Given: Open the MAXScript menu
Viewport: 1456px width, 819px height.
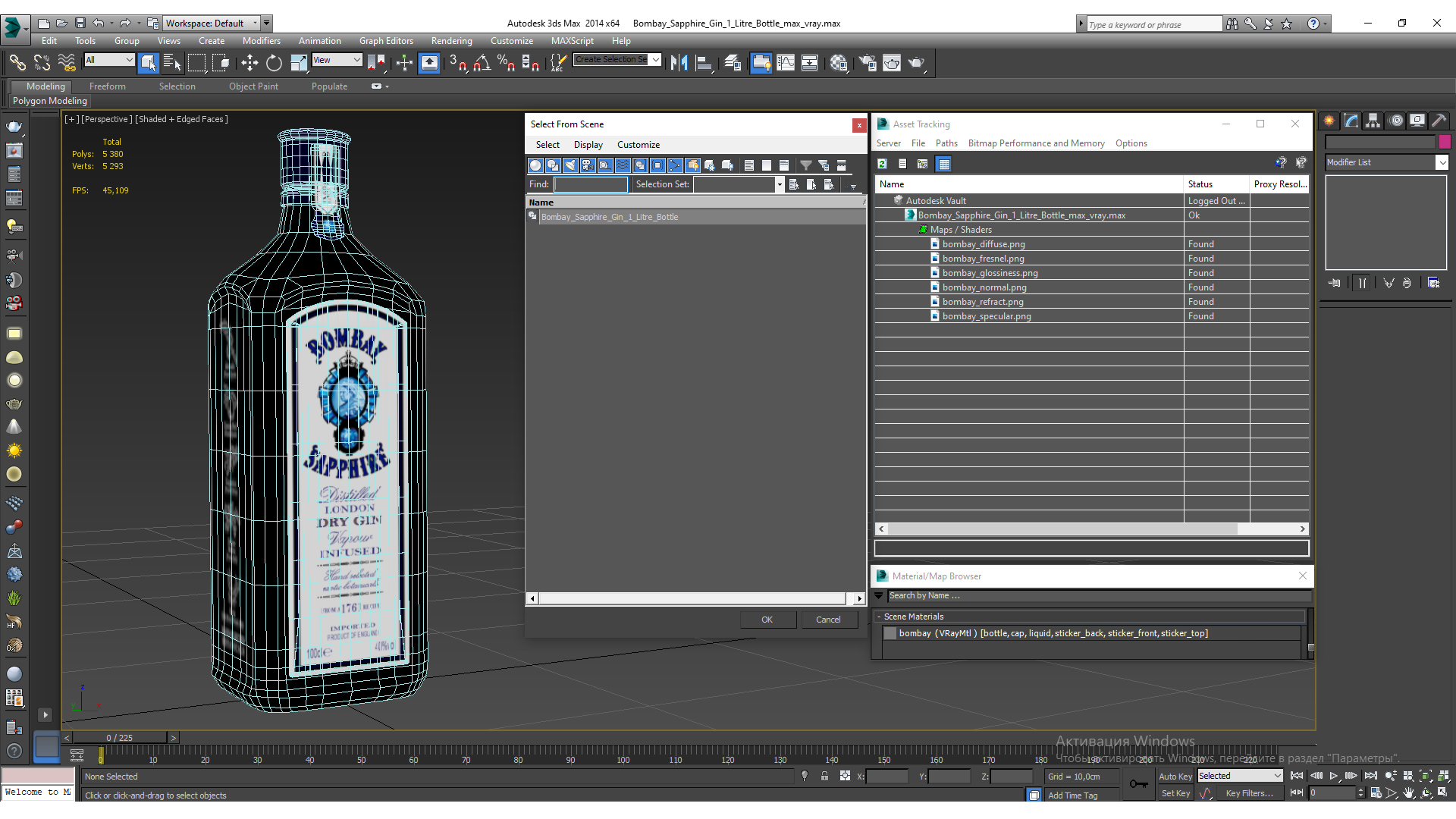Looking at the screenshot, I should (x=573, y=41).
